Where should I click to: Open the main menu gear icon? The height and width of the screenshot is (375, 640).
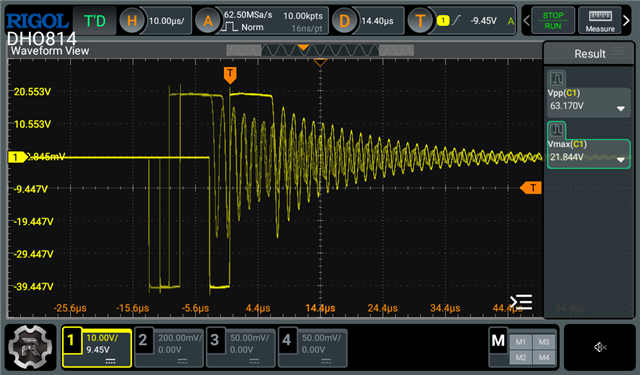click(x=31, y=346)
